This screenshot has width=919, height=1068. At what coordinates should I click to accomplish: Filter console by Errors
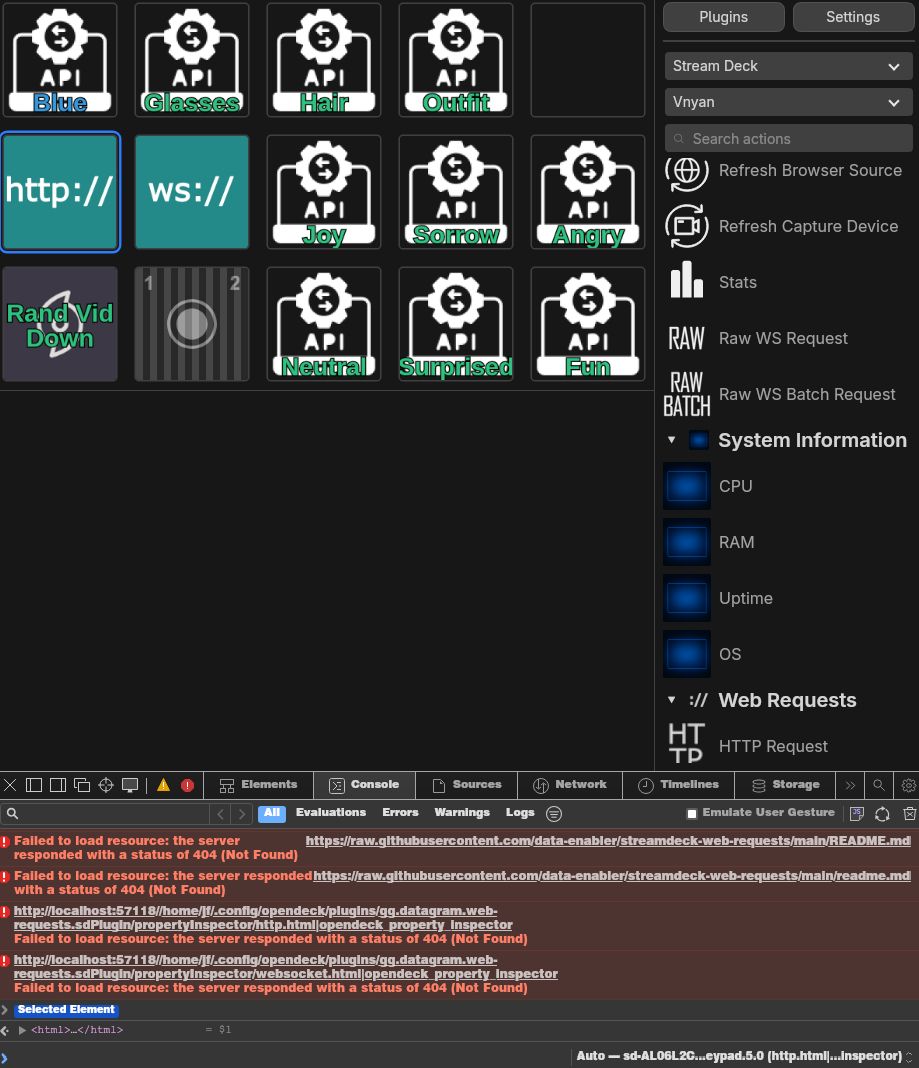pyautogui.click(x=400, y=813)
